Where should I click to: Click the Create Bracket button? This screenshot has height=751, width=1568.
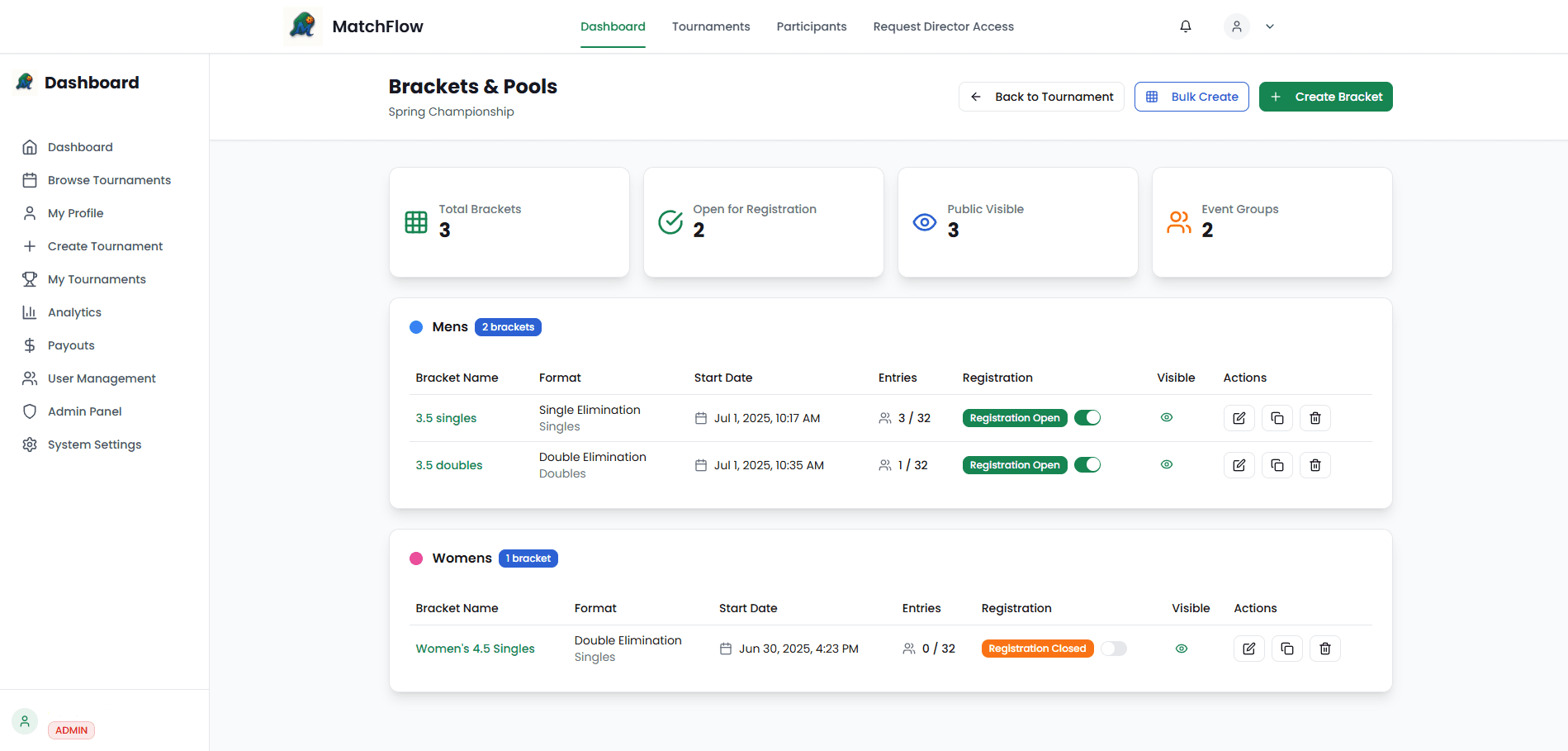click(x=1325, y=97)
